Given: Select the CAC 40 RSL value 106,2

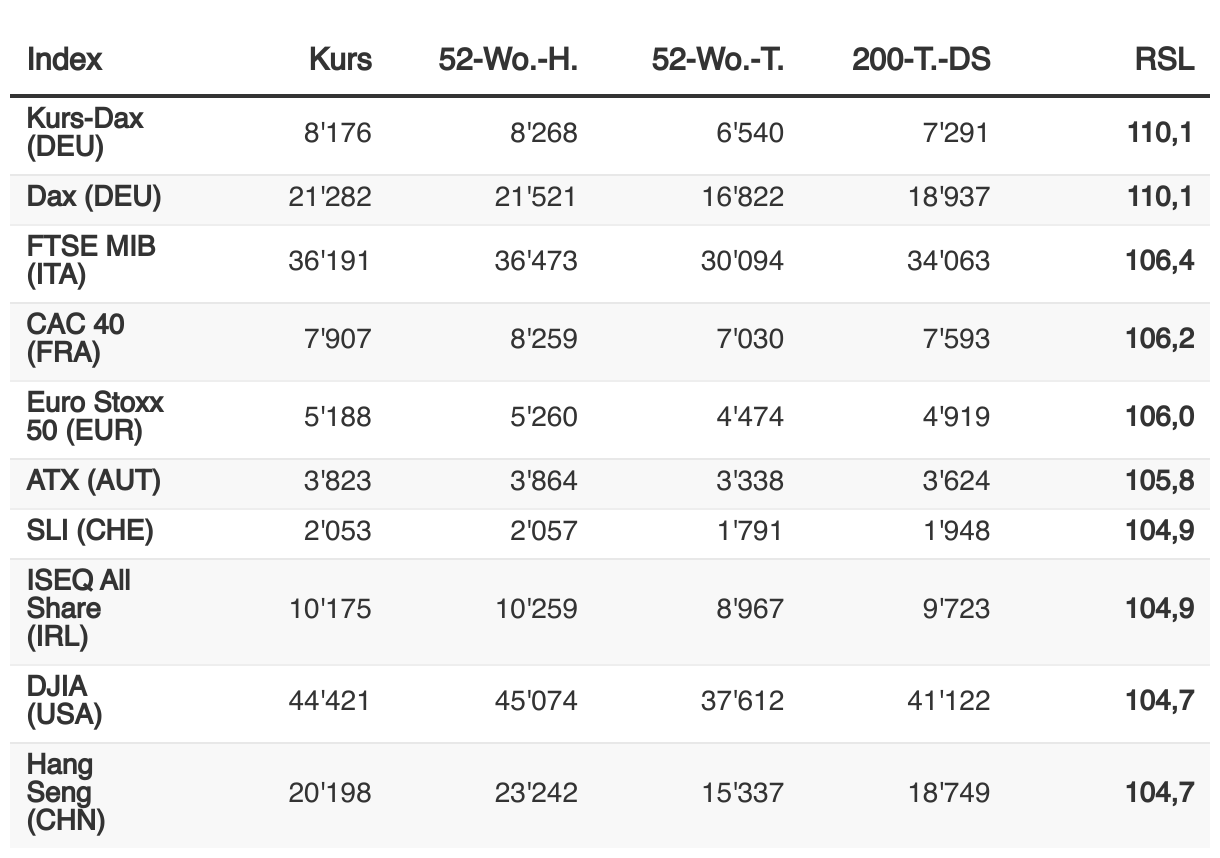Looking at the screenshot, I should 1160,338.
